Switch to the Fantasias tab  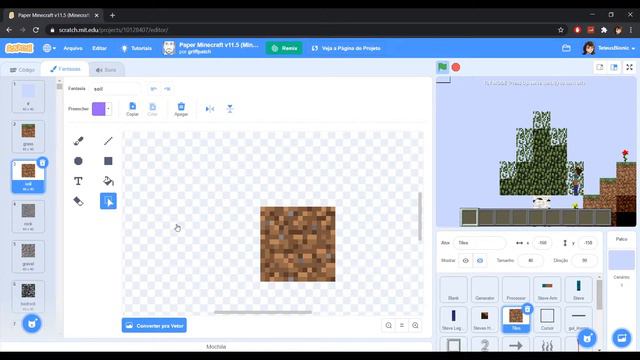click(x=65, y=69)
